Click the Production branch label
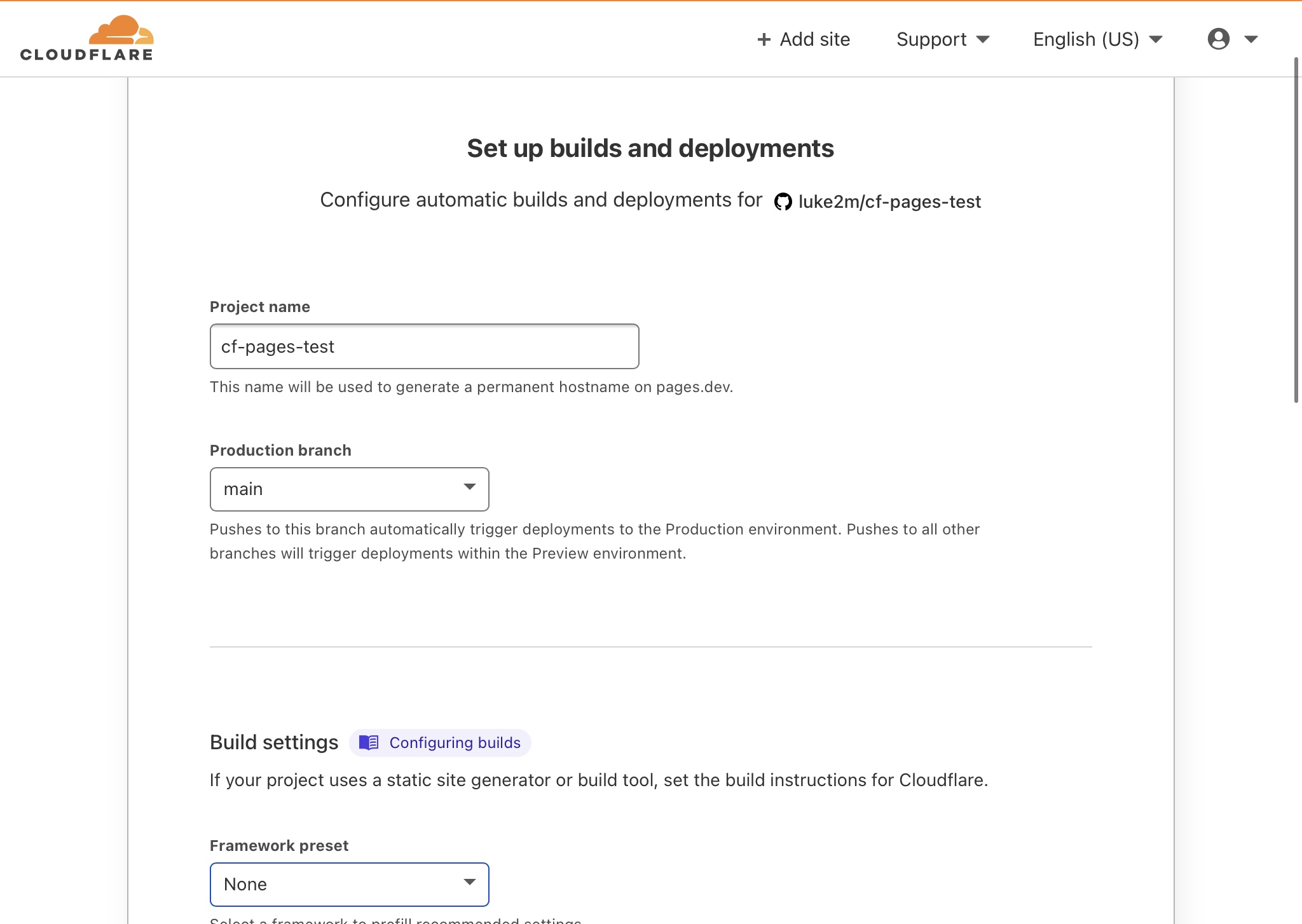 pos(280,450)
